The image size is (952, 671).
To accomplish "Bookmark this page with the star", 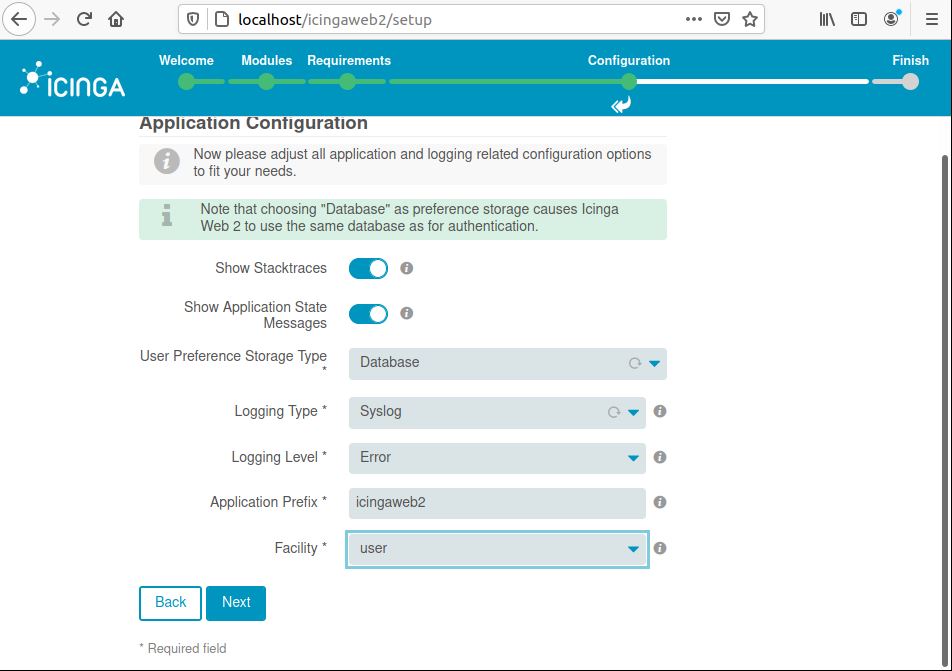I will (750, 19).
